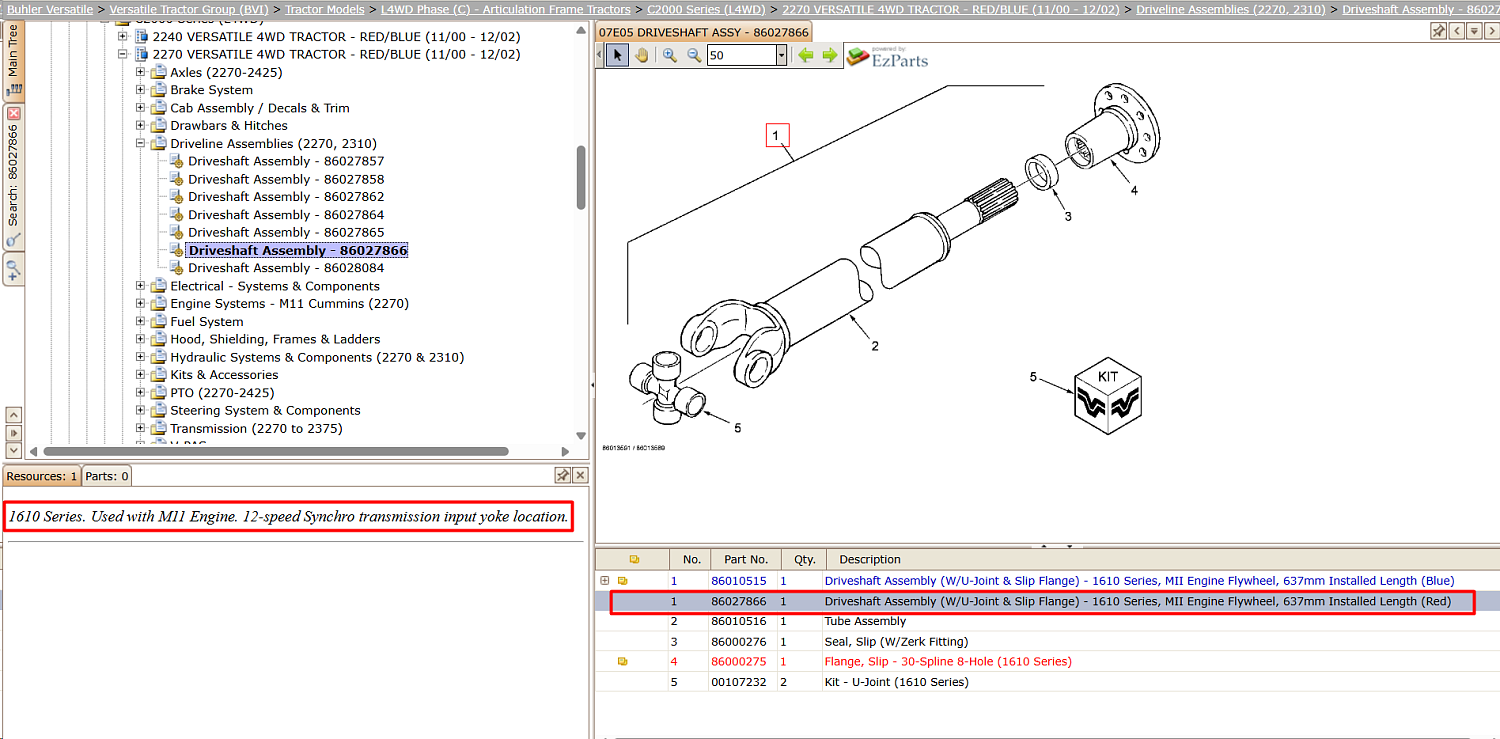Open Buhler Versatile breadcrumb link
Screen dimensions: 1500x739
pyautogui.click(x=50, y=9)
